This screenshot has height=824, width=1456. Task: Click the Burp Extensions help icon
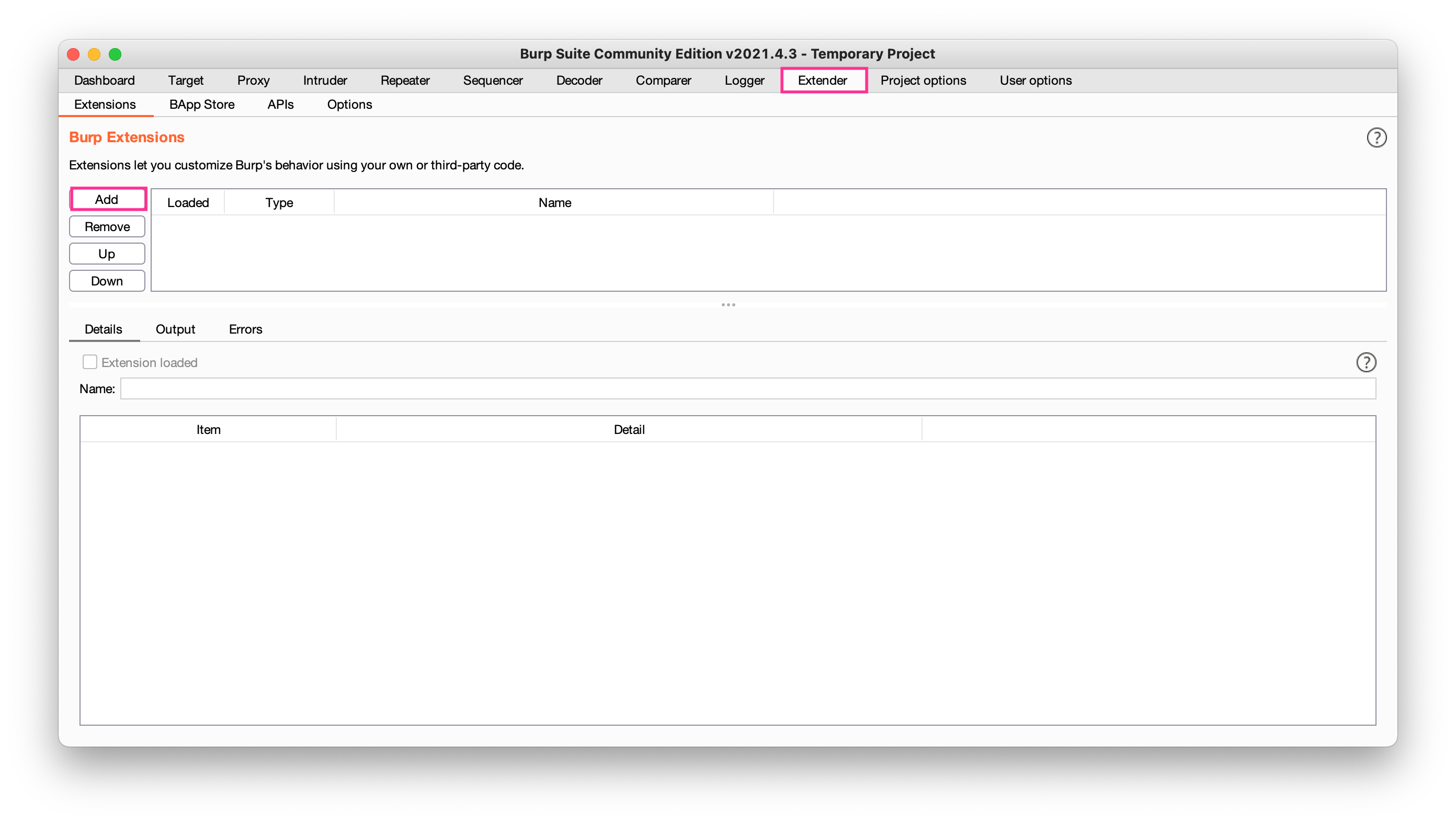pyautogui.click(x=1376, y=138)
